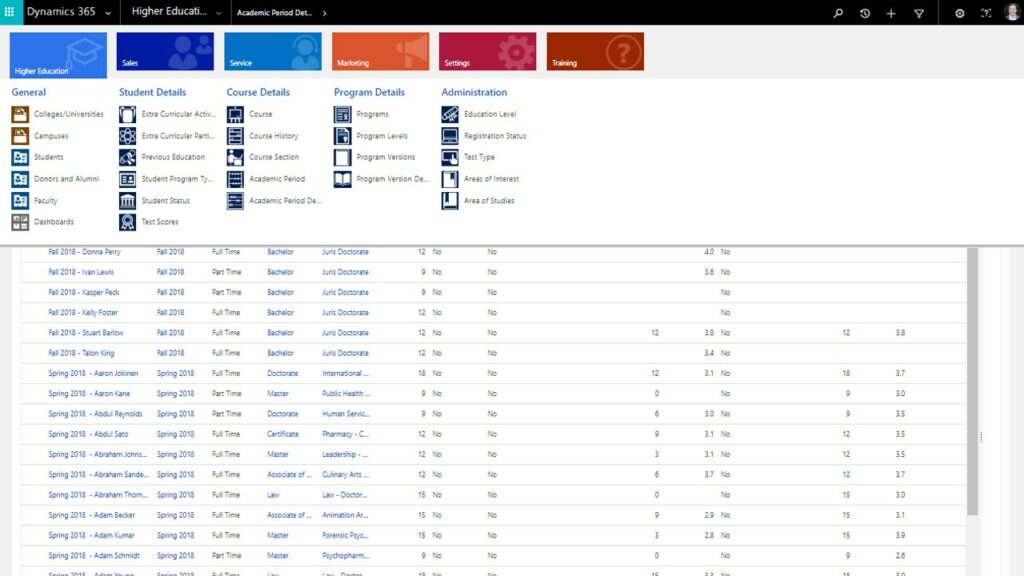The width and height of the screenshot is (1024, 576).
Task: Click the Dashboards icon
Action: pos(20,222)
